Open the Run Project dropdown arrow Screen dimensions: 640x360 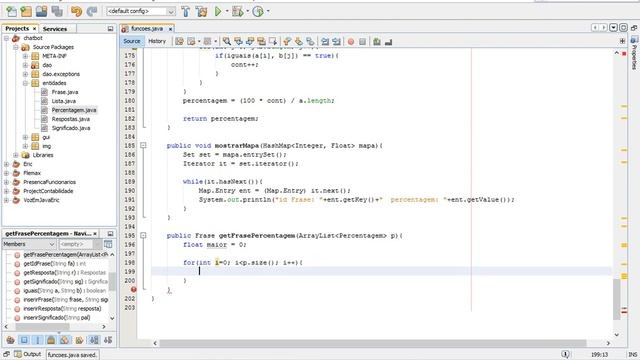[x=227, y=11]
